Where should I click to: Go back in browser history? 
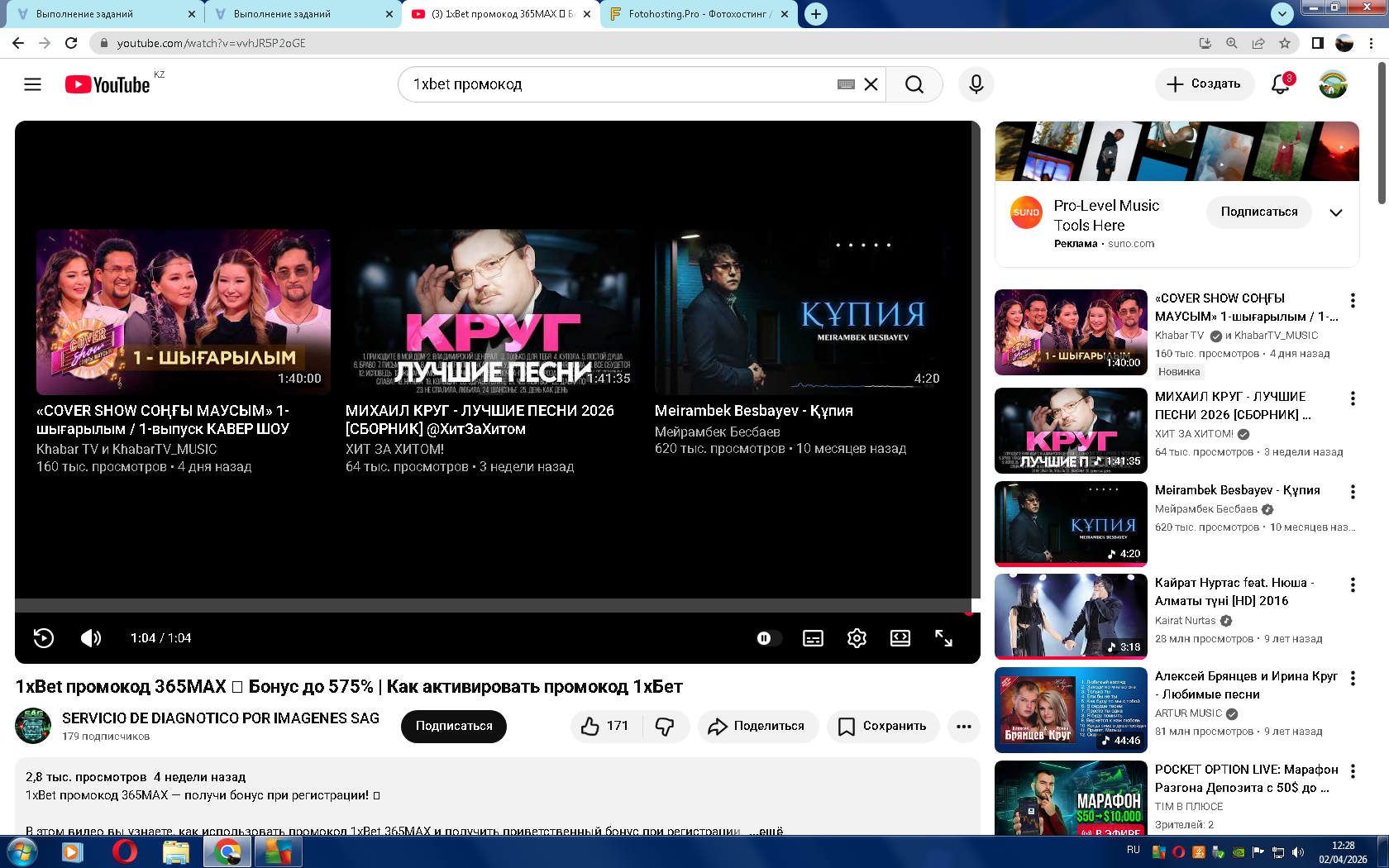[x=18, y=43]
